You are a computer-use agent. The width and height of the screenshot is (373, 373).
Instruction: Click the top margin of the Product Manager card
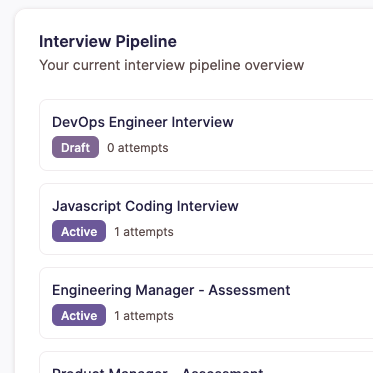[206, 358]
